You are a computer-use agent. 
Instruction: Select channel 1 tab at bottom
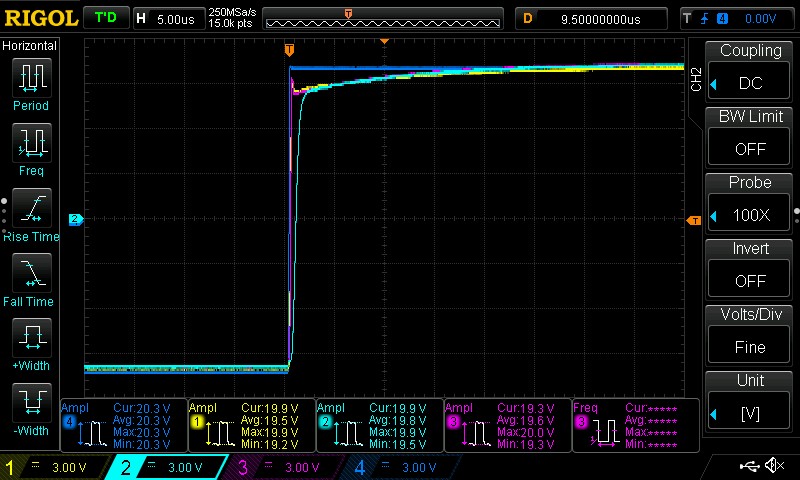click(50, 467)
